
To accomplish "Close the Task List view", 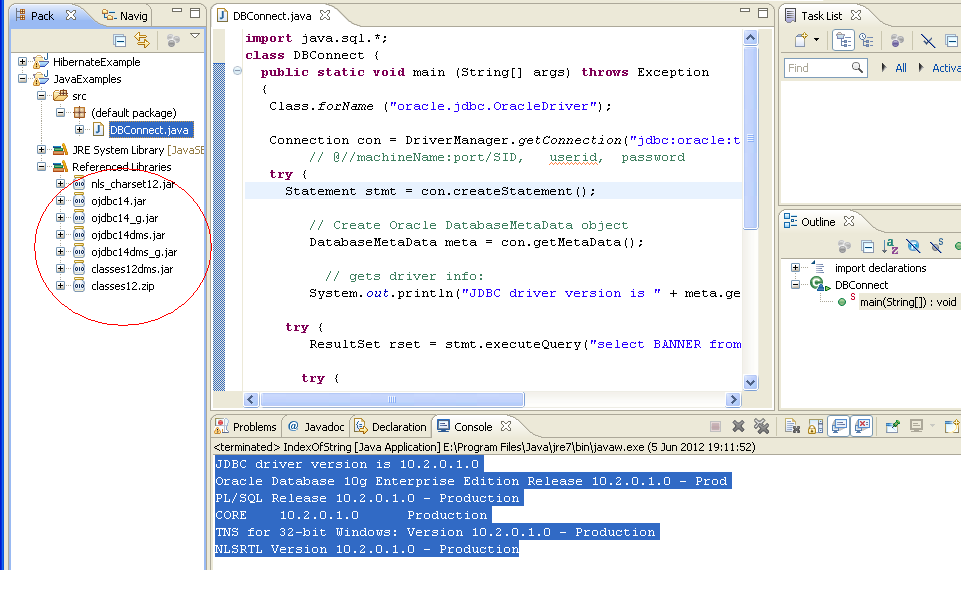I will (x=856, y=15).
